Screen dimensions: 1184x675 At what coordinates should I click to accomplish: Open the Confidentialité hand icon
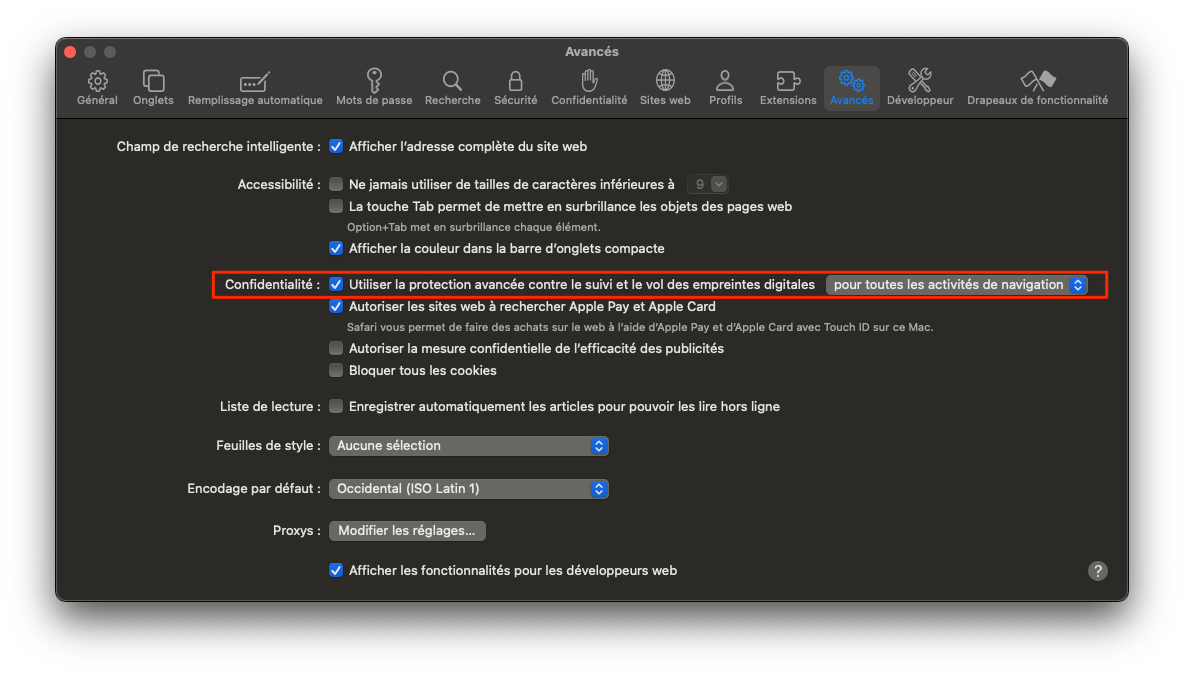(589, 80)
